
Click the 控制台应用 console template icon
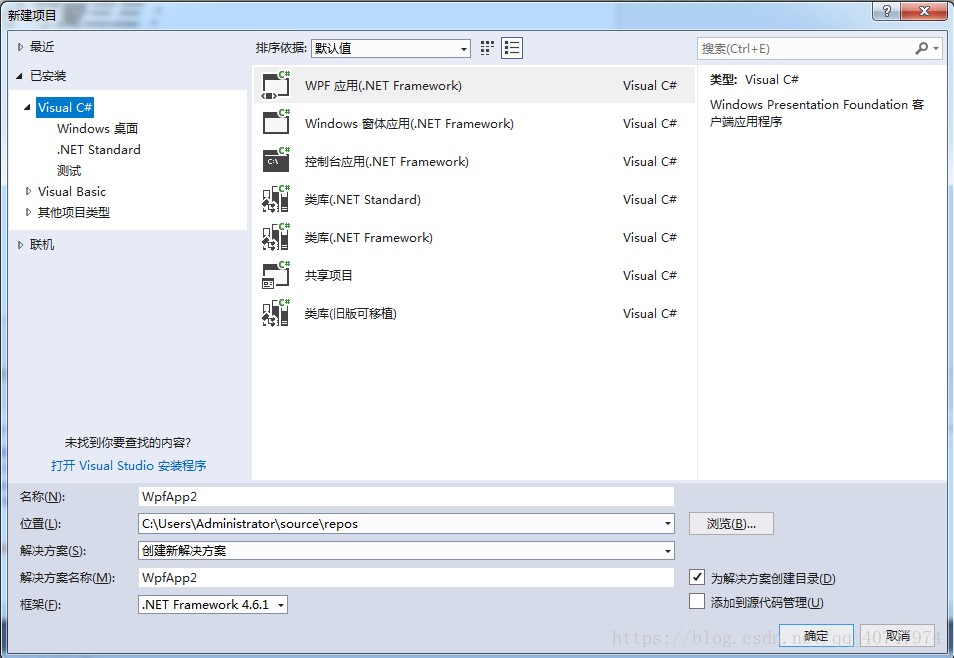276,161
